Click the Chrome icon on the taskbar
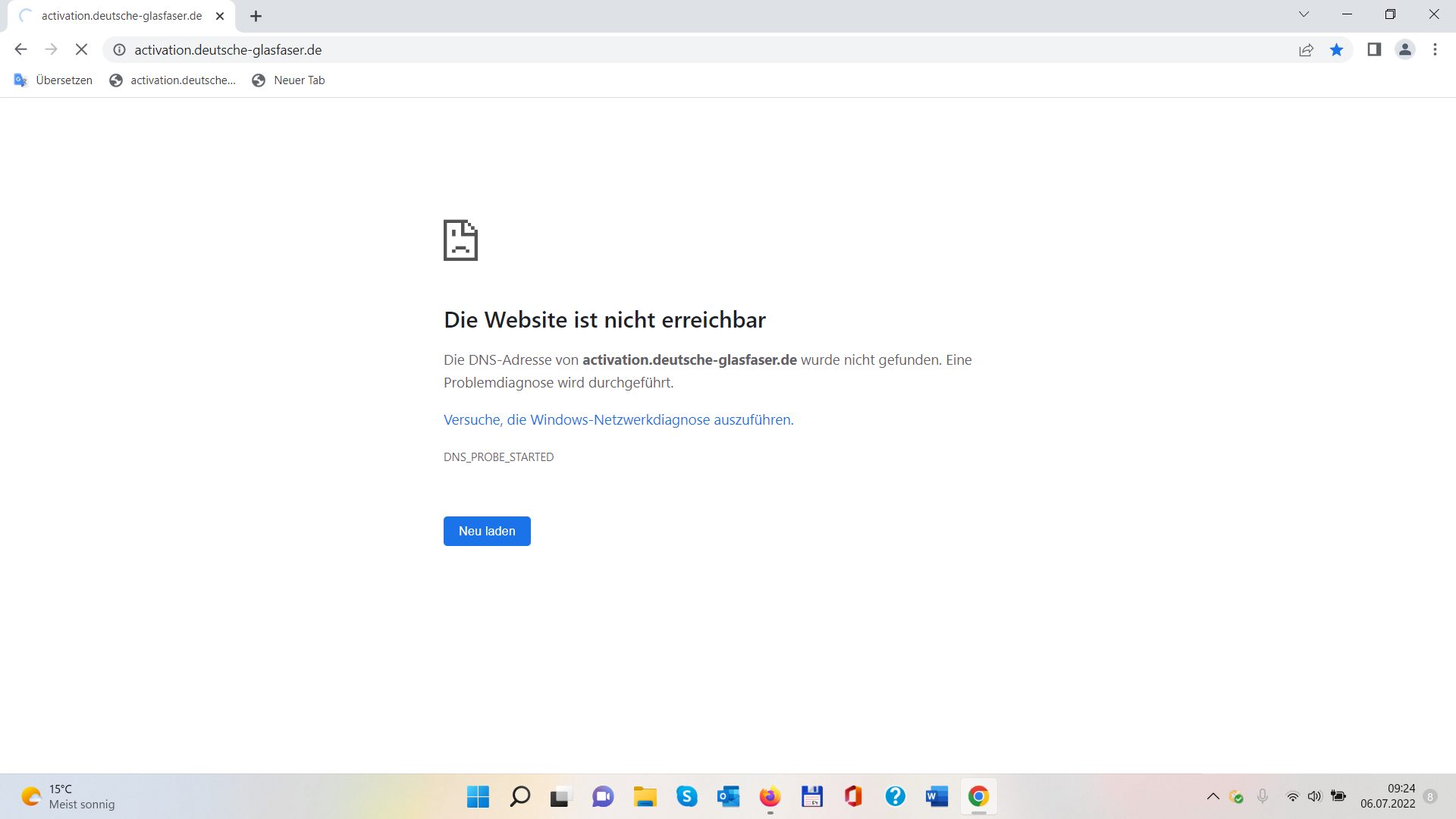 click(x=978, y=797)
